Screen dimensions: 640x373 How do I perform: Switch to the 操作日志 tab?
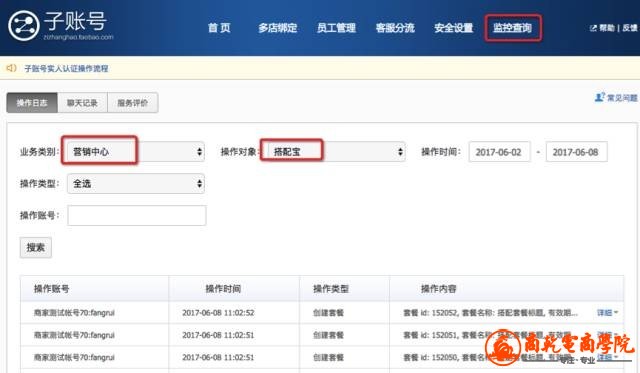32,102
